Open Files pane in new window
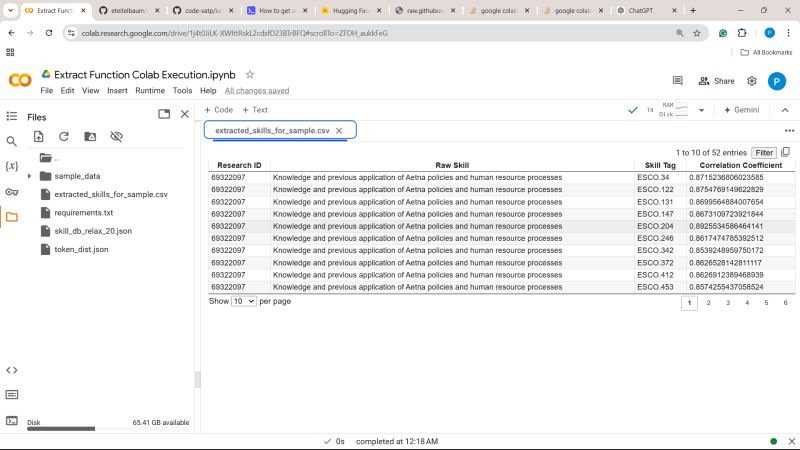The height and width of the screenshot is (450, 800). (x=164, y=114)
